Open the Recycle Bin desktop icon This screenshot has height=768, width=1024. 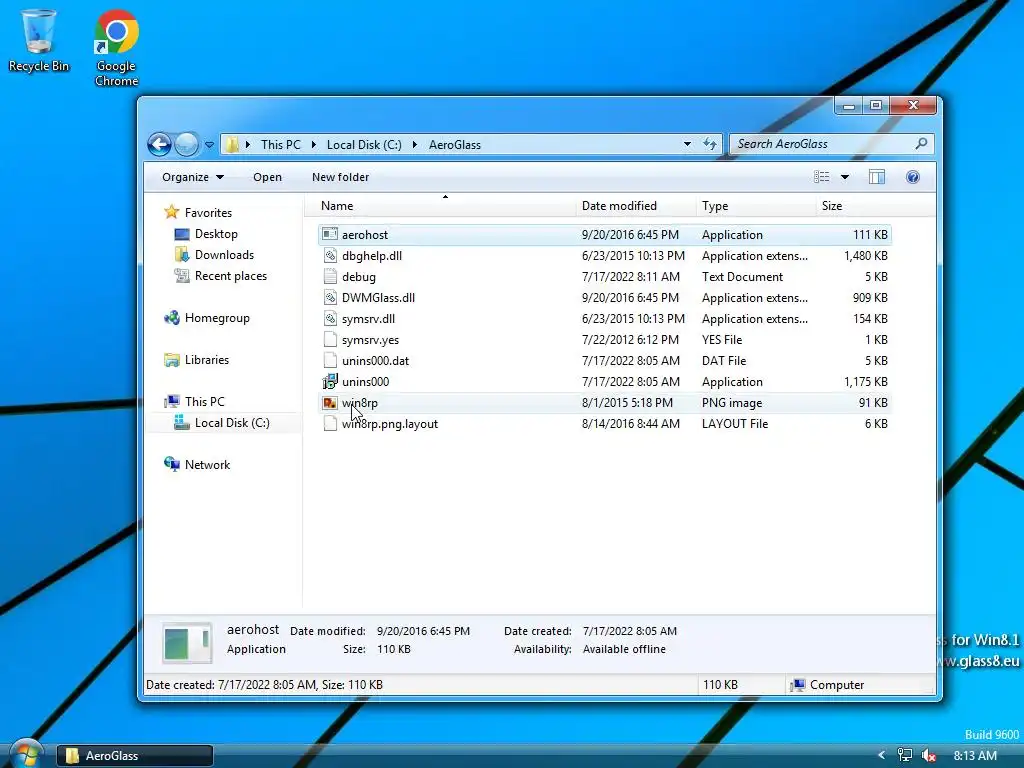tap(38, 40)
